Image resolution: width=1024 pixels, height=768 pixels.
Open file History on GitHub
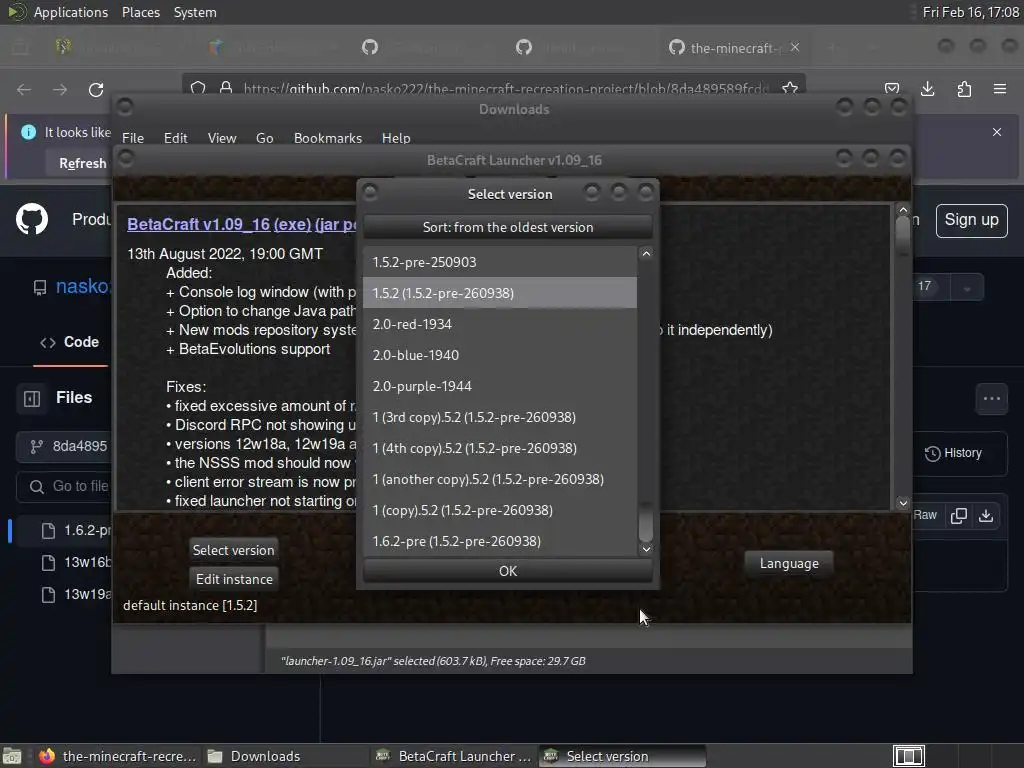point(953,453)
